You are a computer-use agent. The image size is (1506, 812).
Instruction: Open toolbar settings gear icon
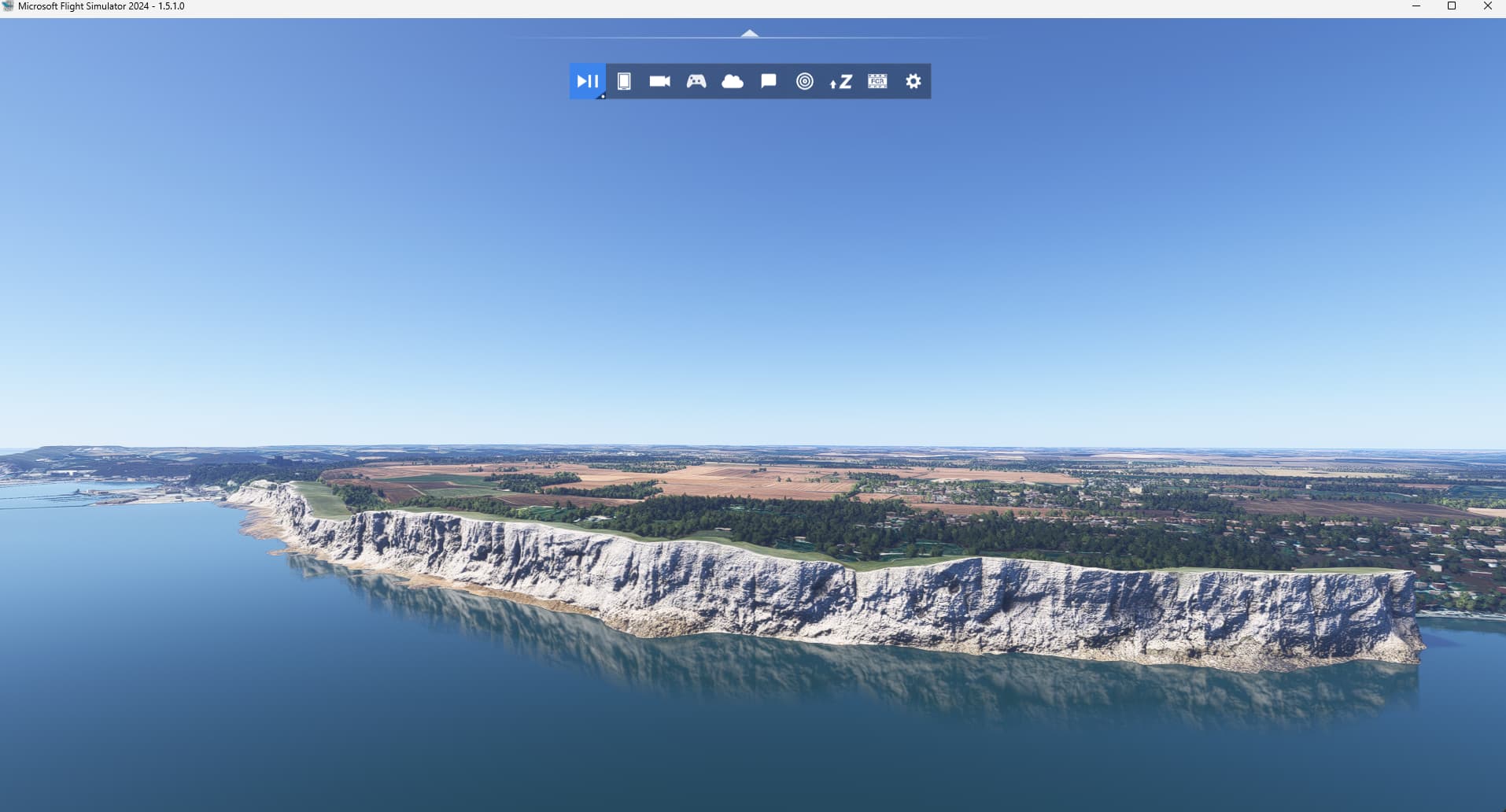click(x=914, y=81)
